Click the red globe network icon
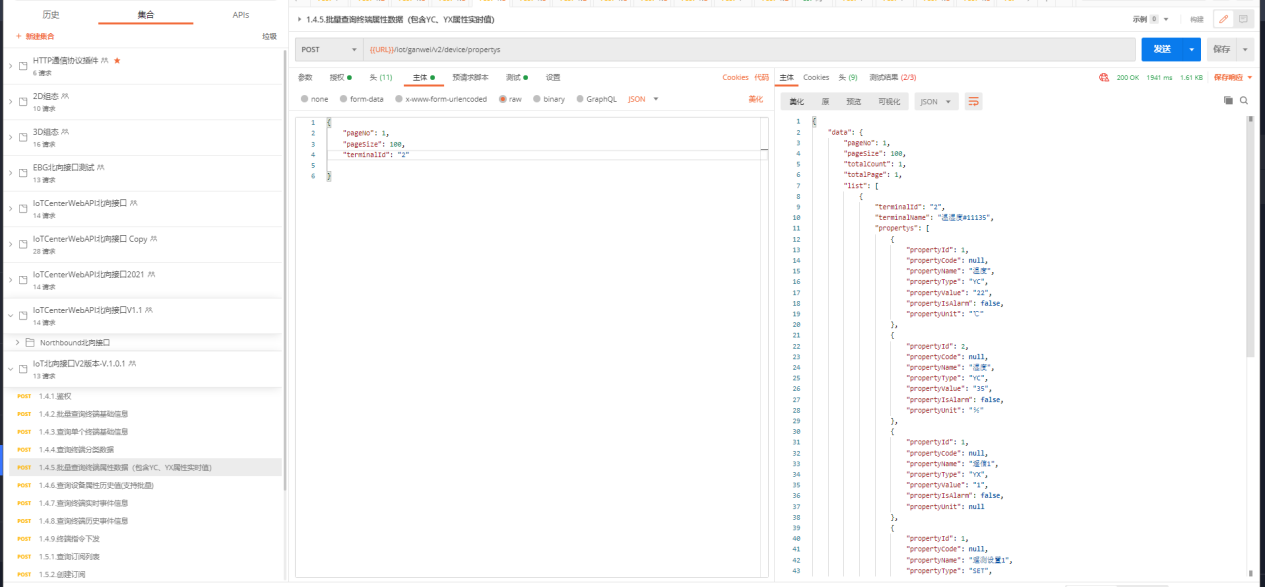This screenshot has width=1265, height=587. tap(1104, 77)
